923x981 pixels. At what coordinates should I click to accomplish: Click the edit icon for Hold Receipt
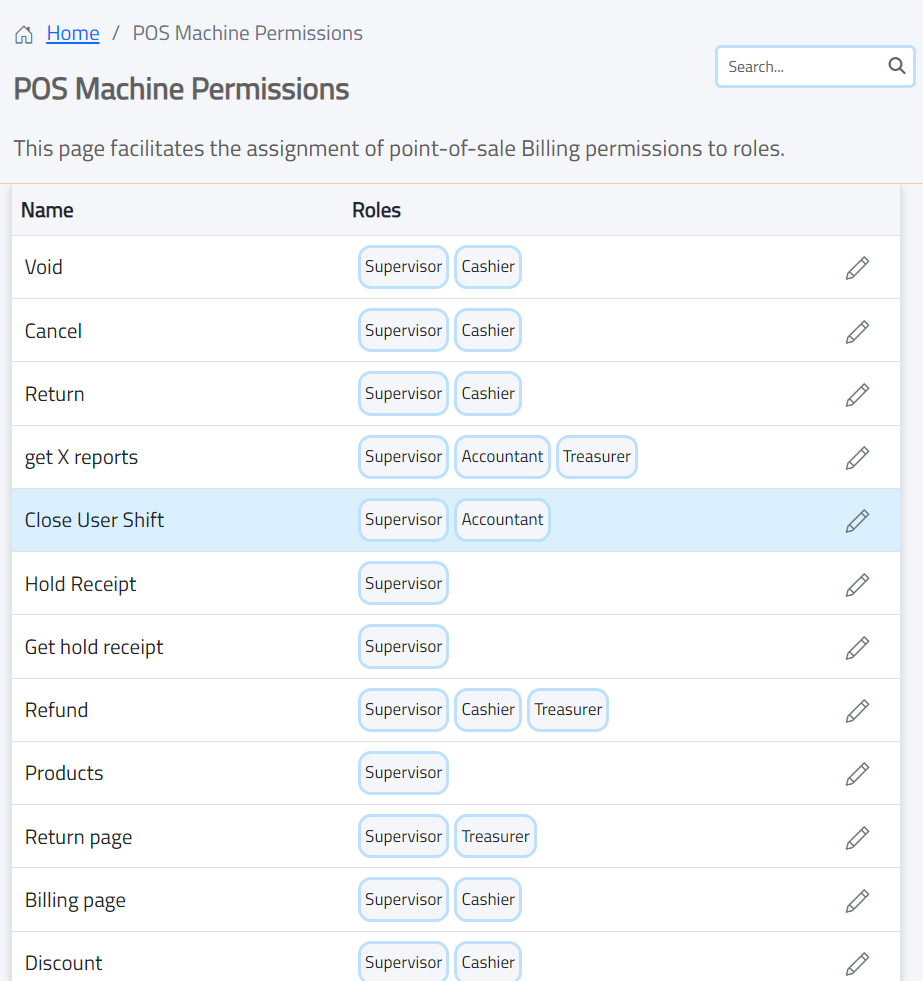pyautogui.click(x=857, y=584)
